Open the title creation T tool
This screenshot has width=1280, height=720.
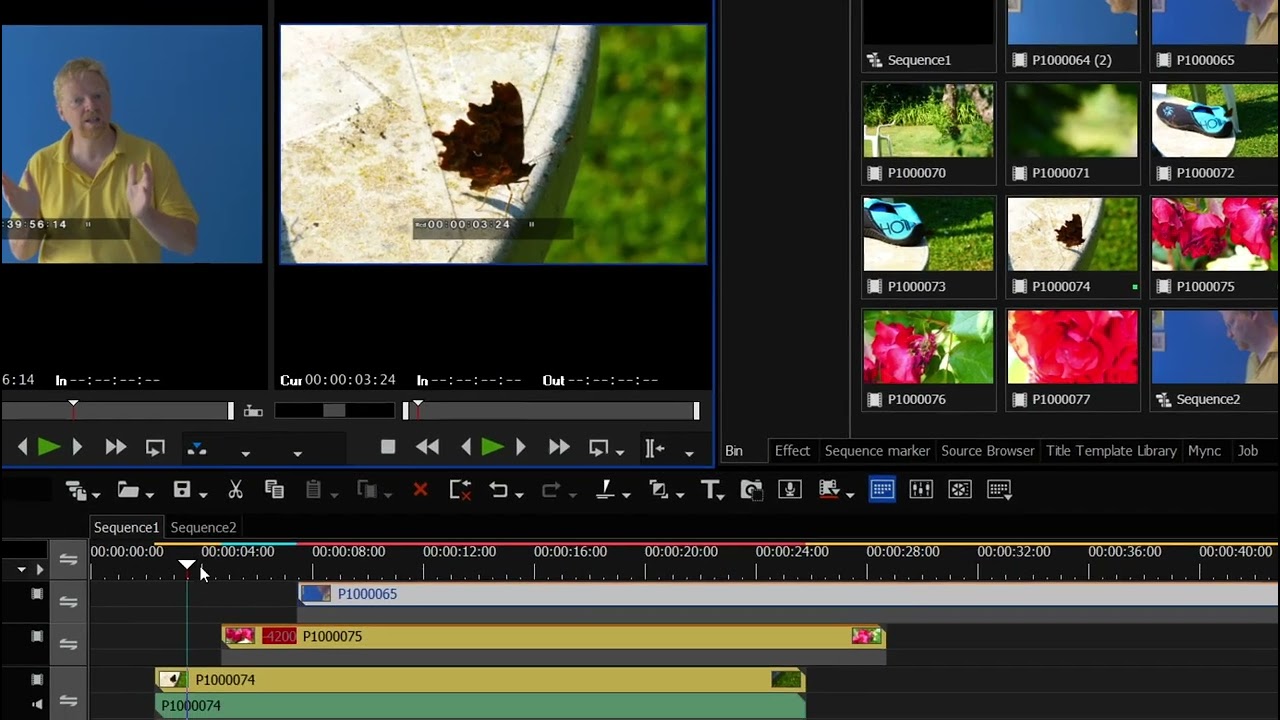(710, 490)
